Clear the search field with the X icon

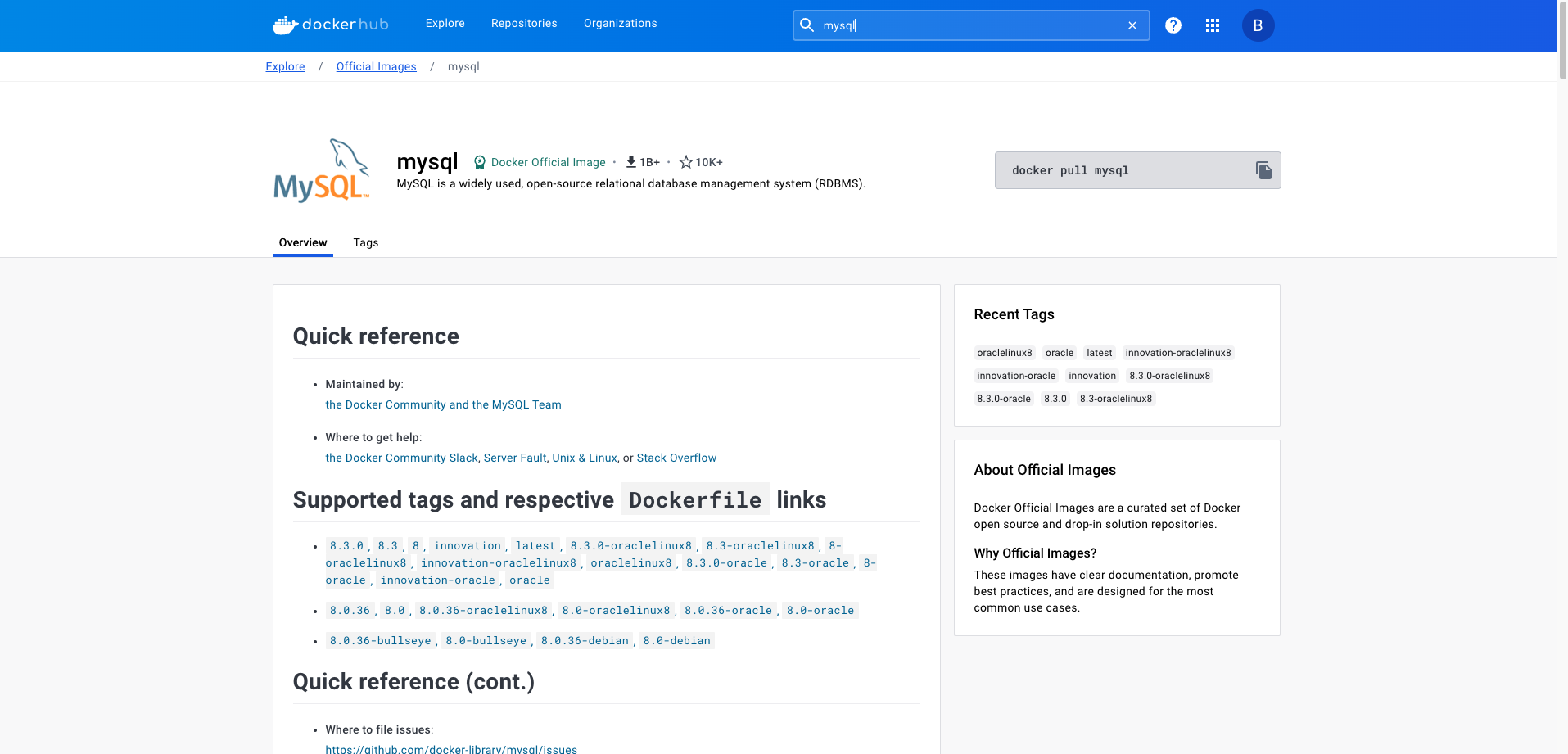(1132, 25)
